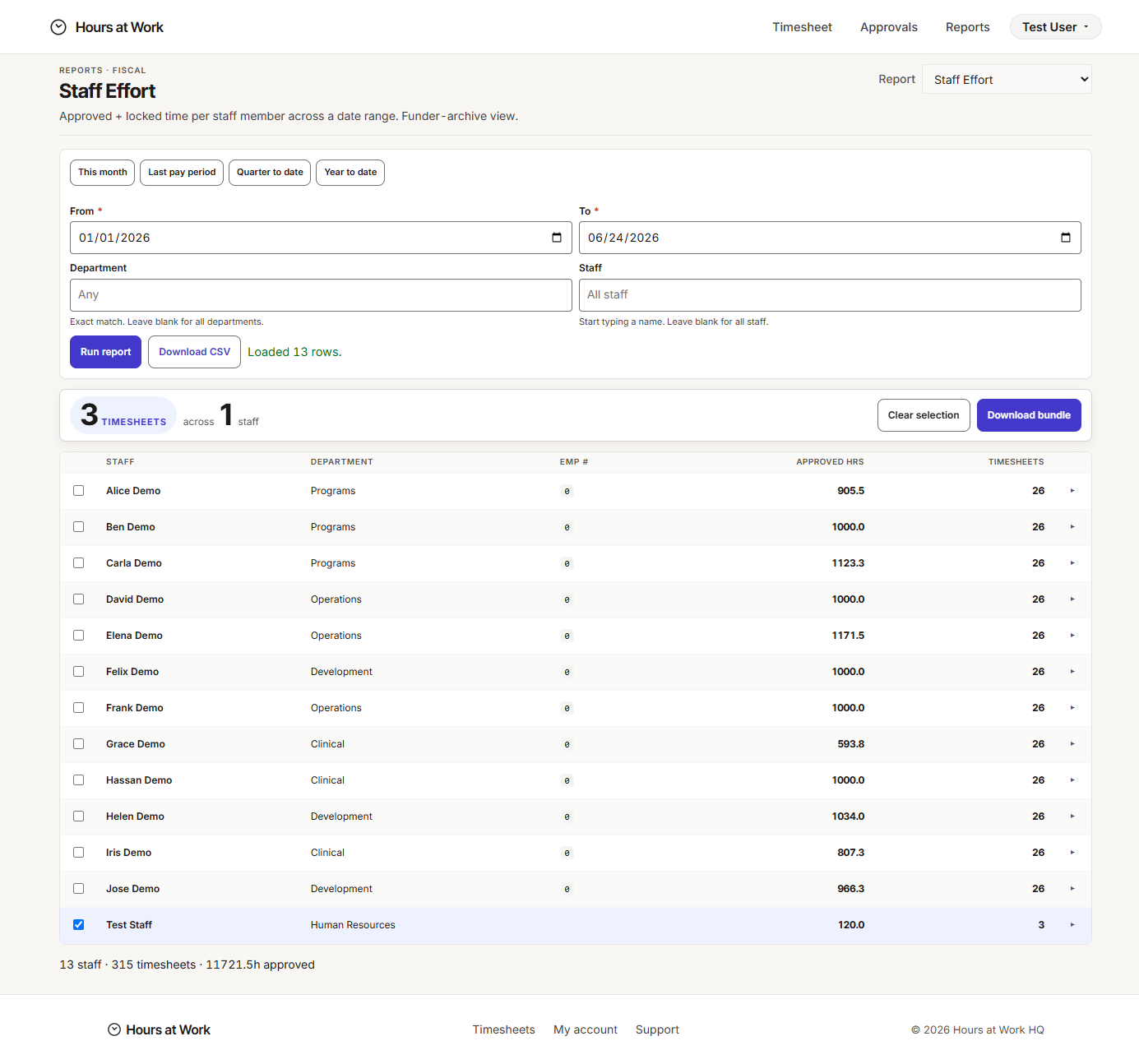Apply Year to date preset
The image size is (1139, 1064).
350,173
